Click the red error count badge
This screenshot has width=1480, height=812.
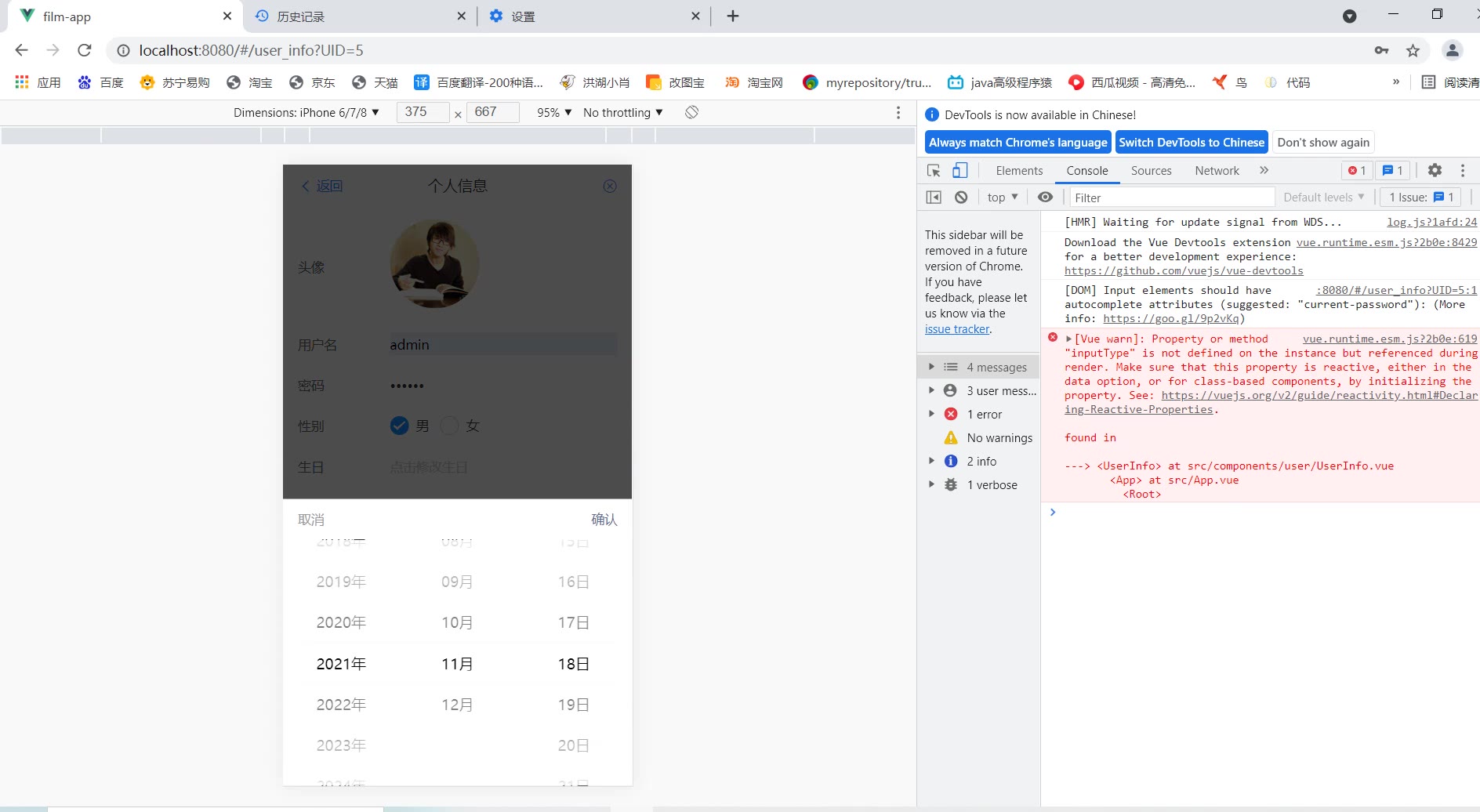(1357, 170)
